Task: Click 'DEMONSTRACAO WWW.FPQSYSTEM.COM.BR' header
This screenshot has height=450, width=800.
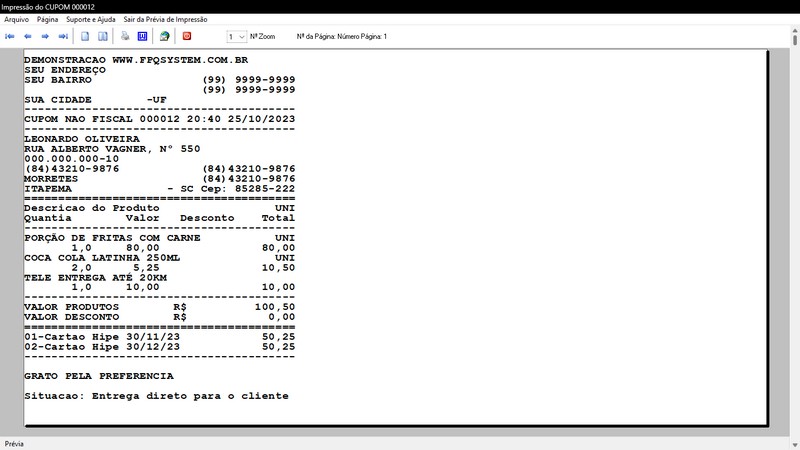Action: tap(136, 60)
